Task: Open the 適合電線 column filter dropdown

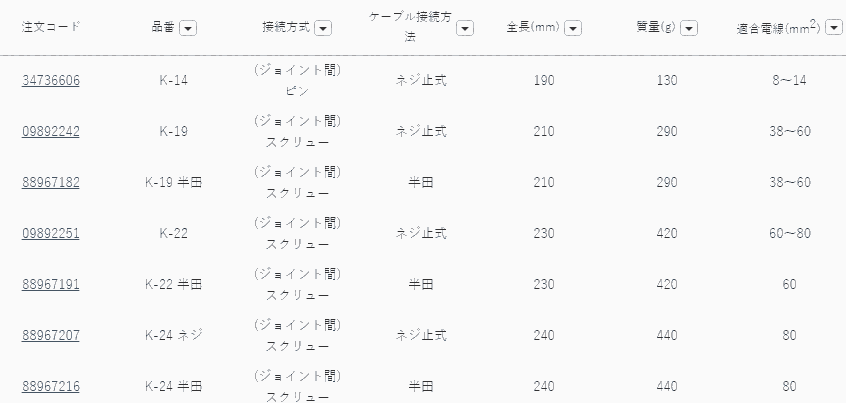Action: [834, 28]
